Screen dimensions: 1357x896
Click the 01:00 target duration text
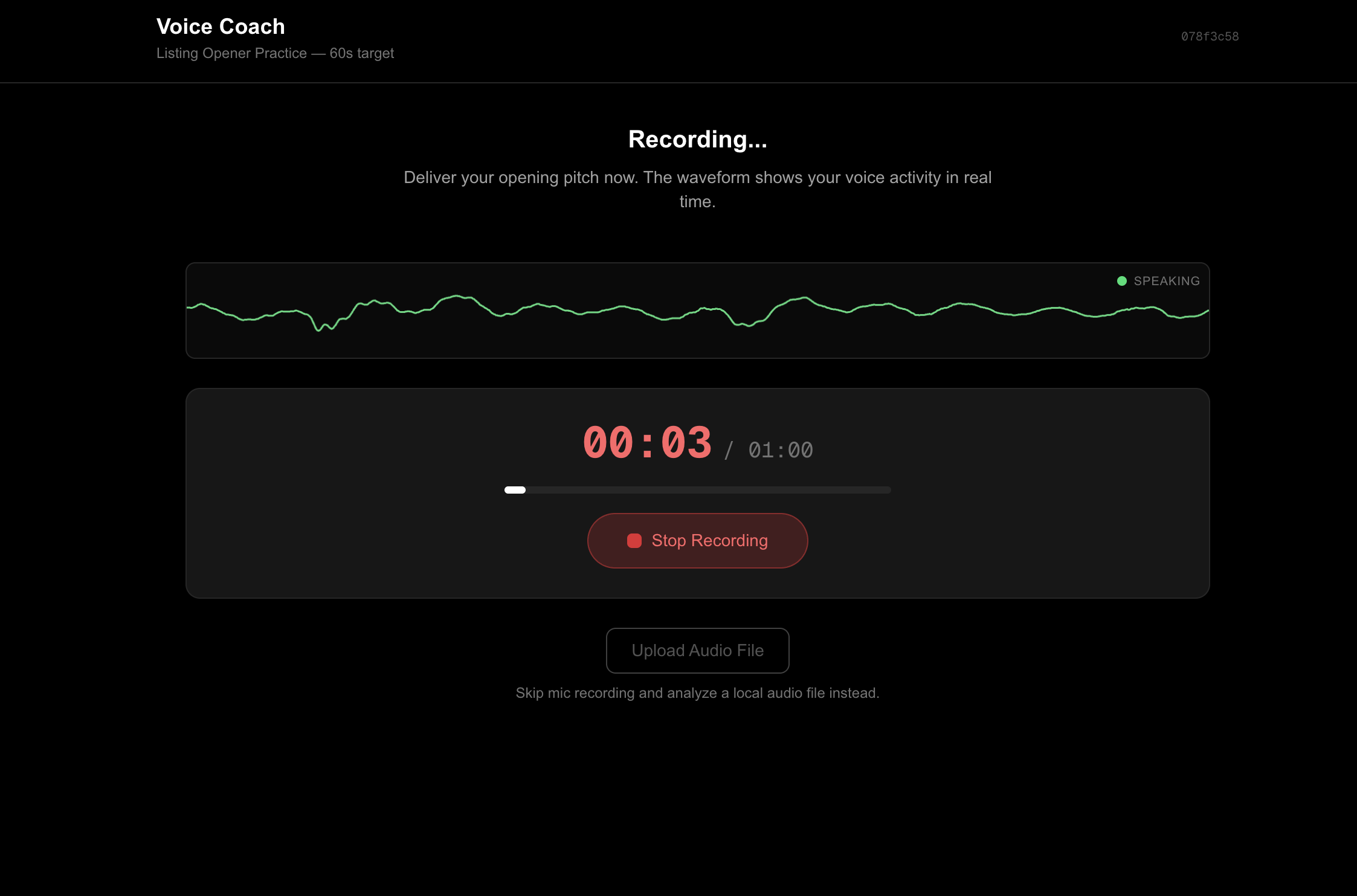tap(780, 450)
